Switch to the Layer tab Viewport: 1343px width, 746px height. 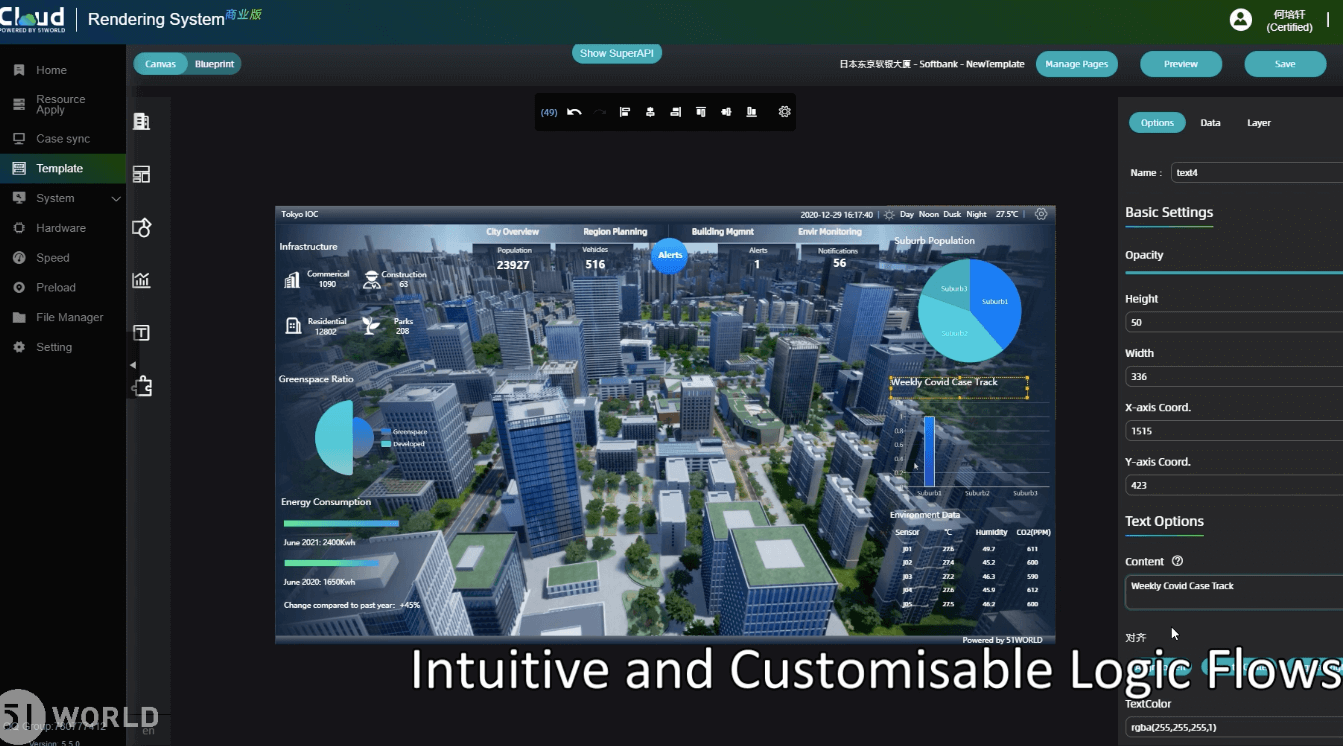coord(1258,123)
